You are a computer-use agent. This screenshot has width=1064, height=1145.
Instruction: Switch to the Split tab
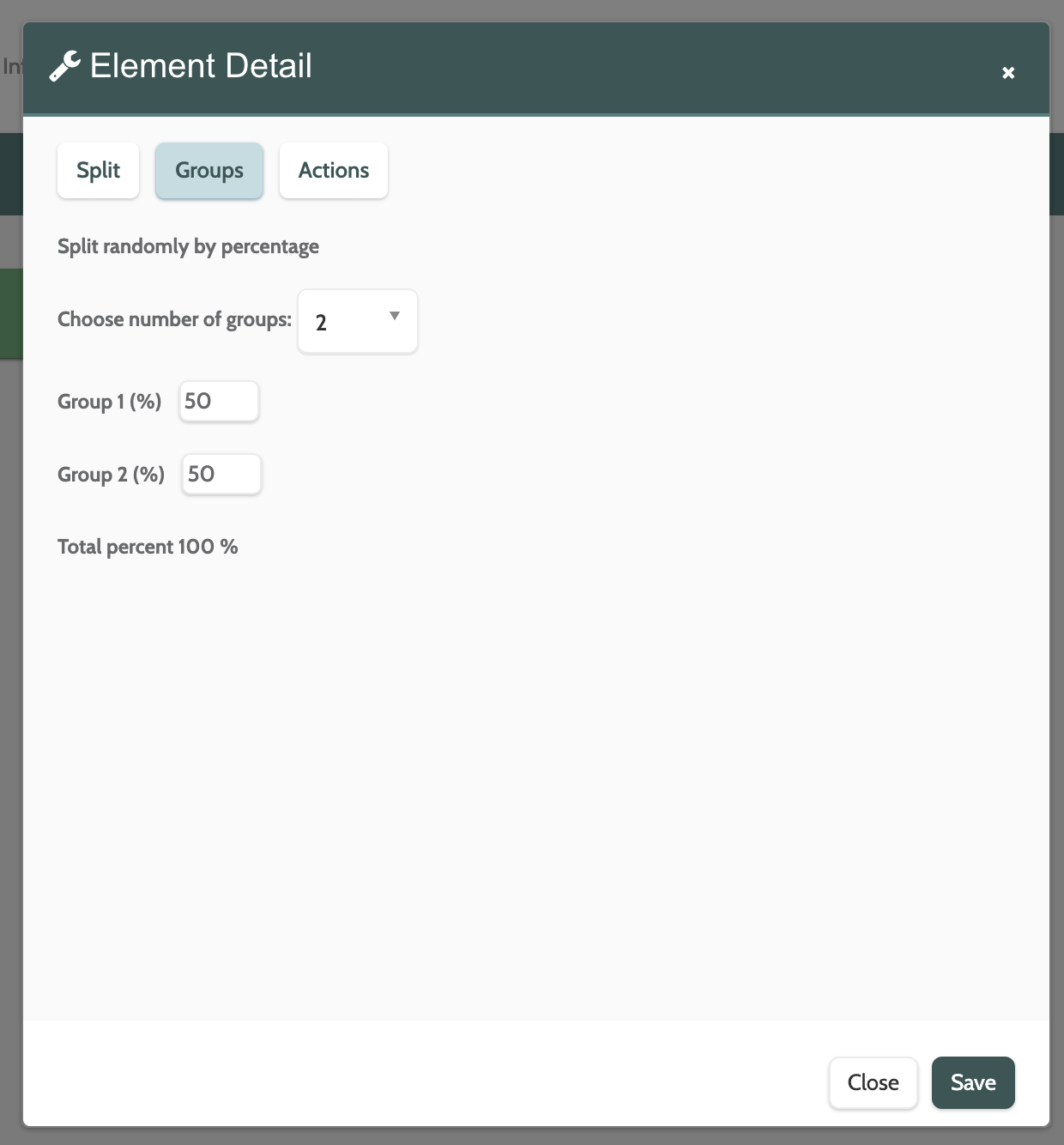[98, 171]
